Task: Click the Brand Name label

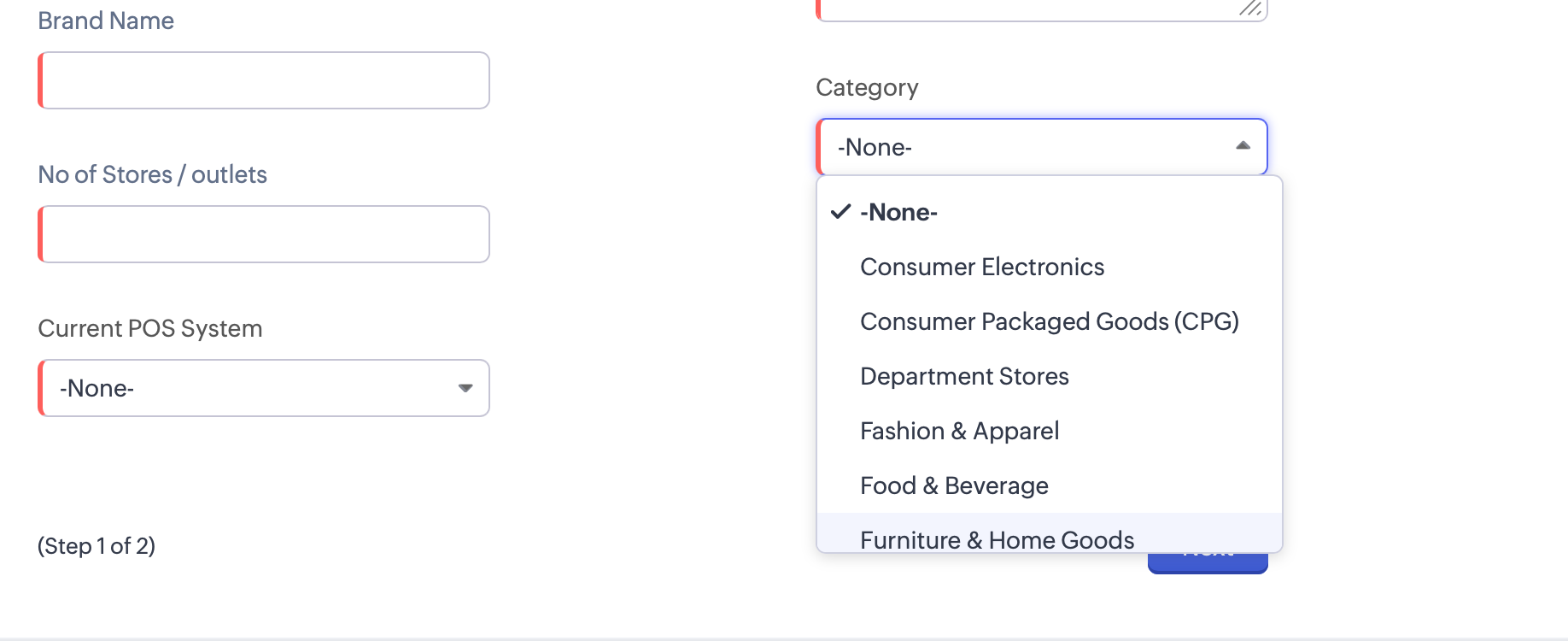Action: pos(106,21)
